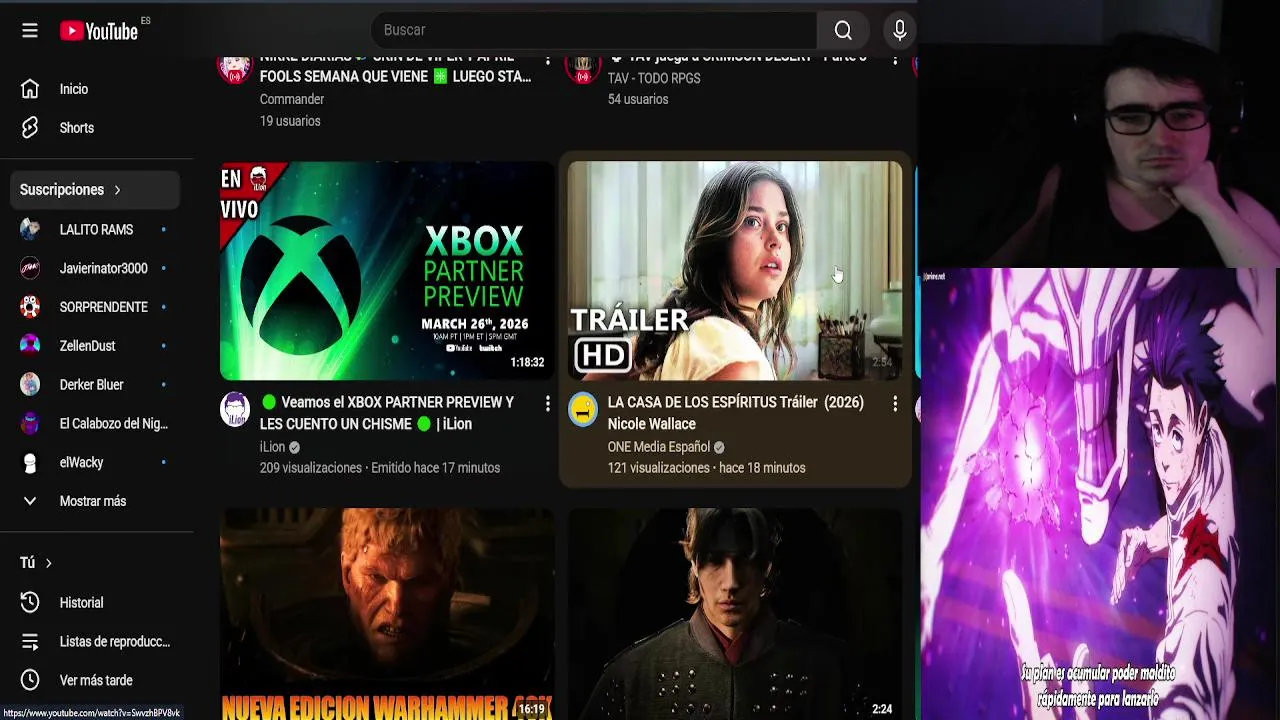Open options menu for the Commander stream
The image size is (1280, 720).
547,61
